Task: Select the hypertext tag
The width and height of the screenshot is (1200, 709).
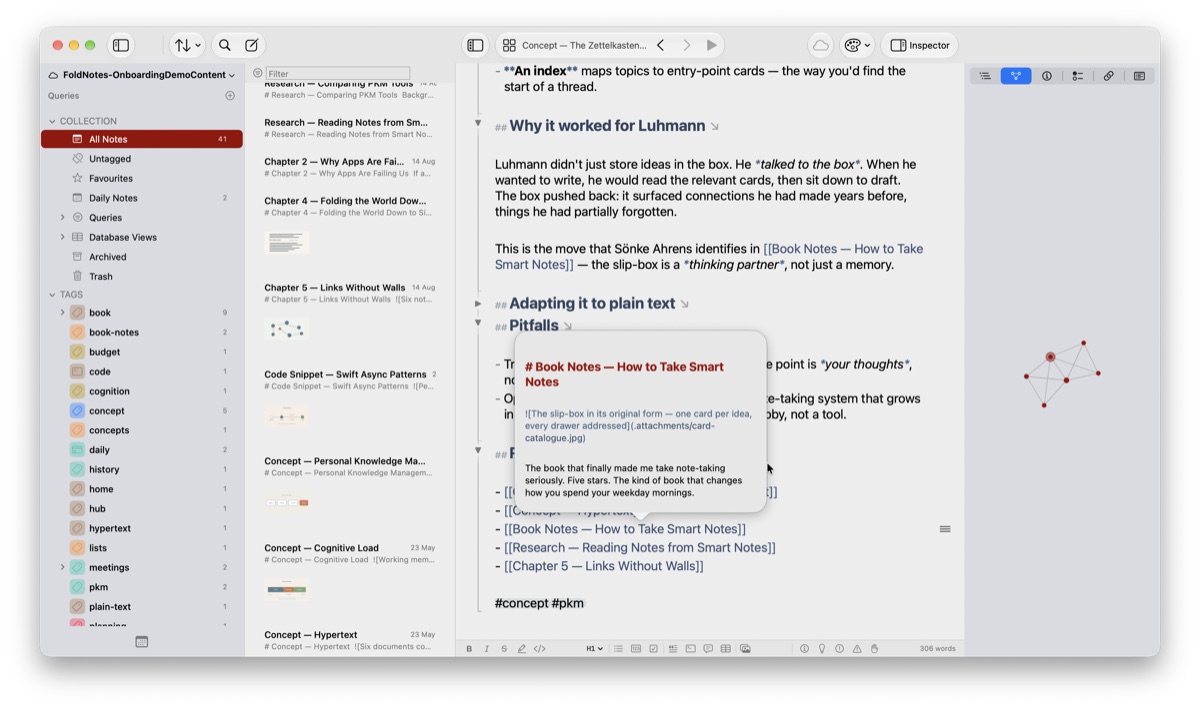Action: pyautogui.click(x=142, y=528)
